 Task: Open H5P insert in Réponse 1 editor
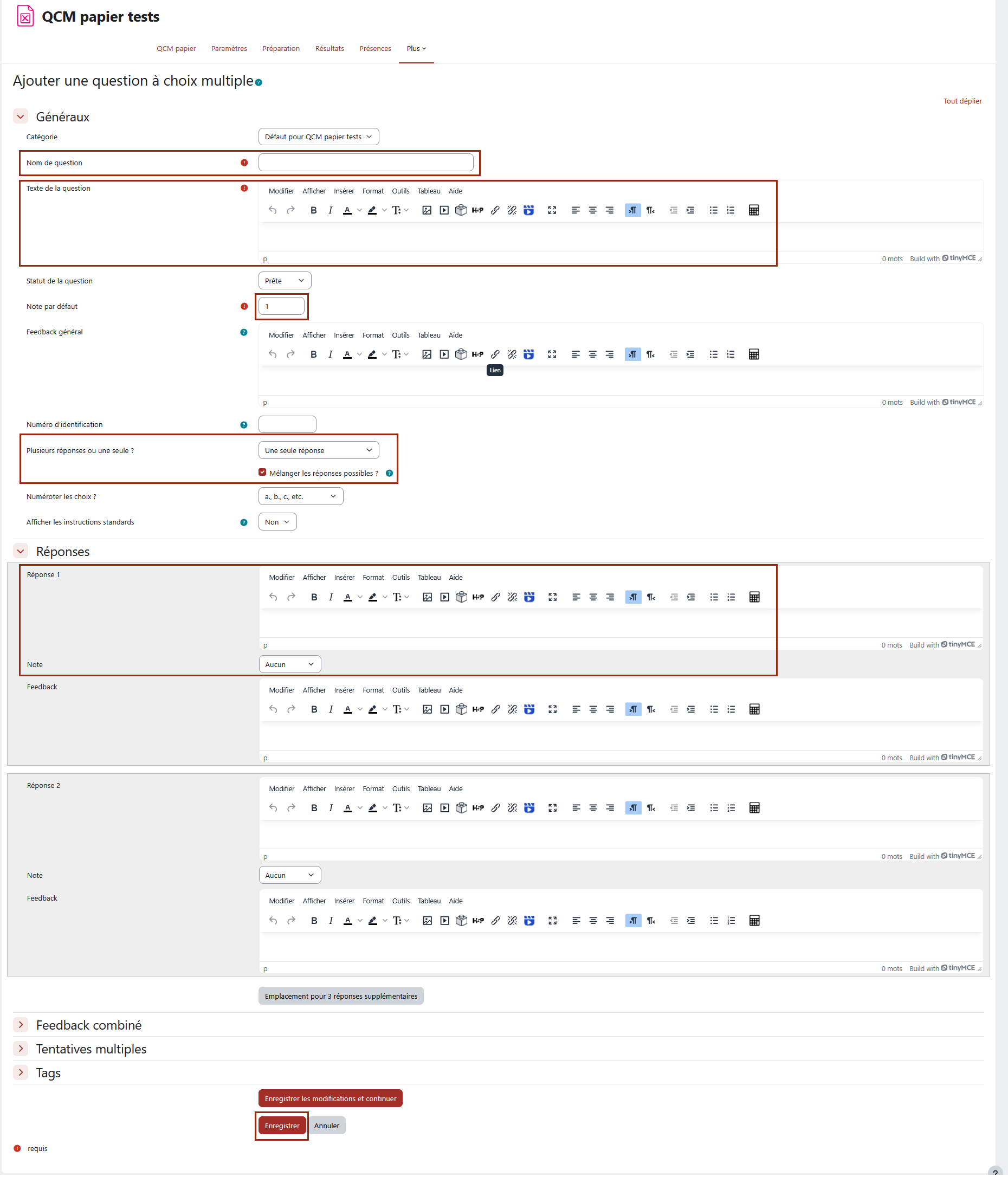(479, 597)
